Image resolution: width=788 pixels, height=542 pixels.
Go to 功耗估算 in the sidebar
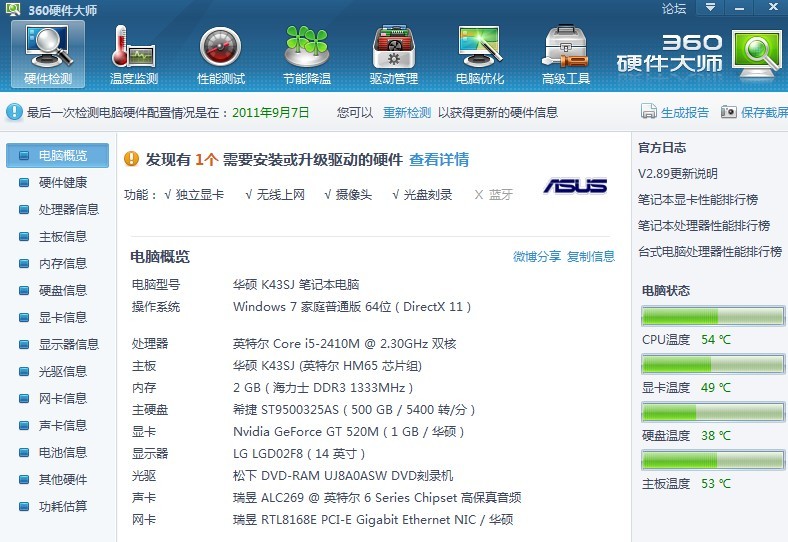(62, 507)
